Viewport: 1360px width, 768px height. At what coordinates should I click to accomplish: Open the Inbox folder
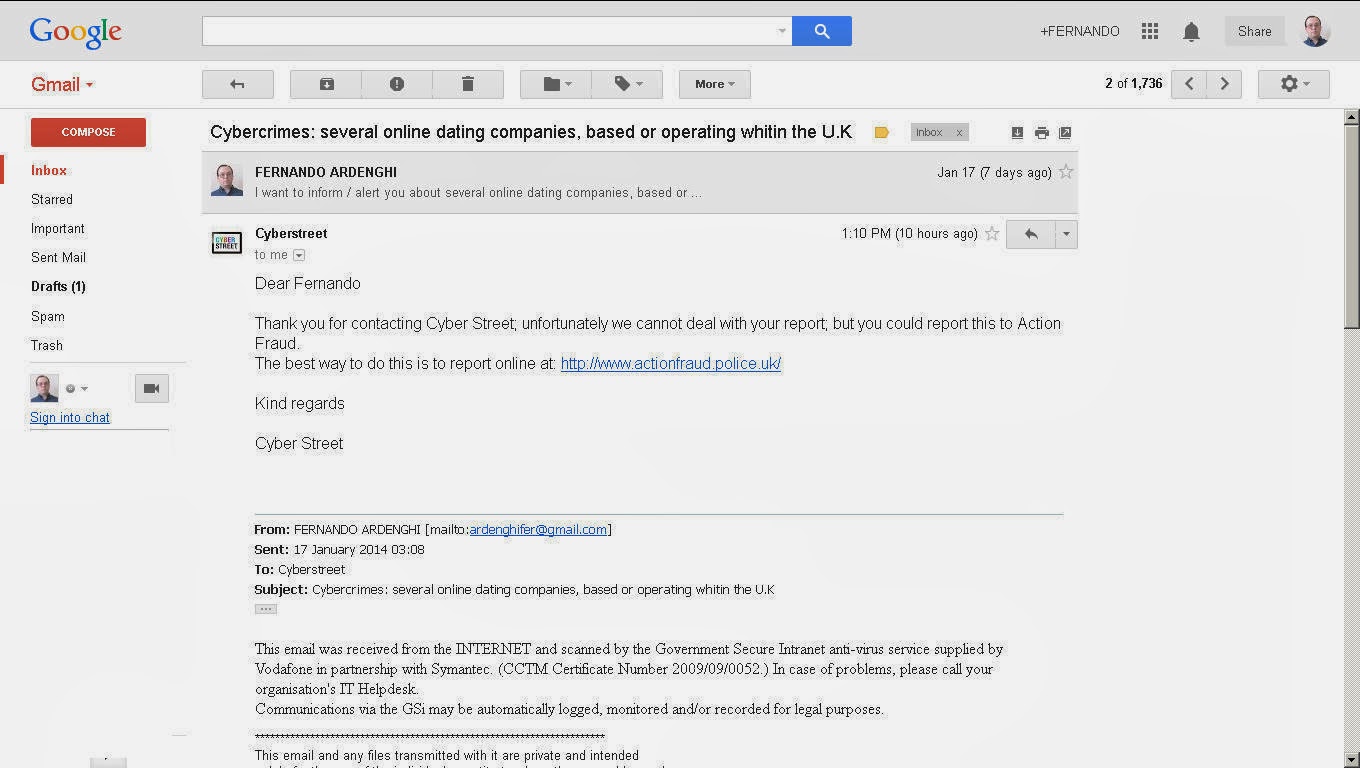(x=49, y=170)
